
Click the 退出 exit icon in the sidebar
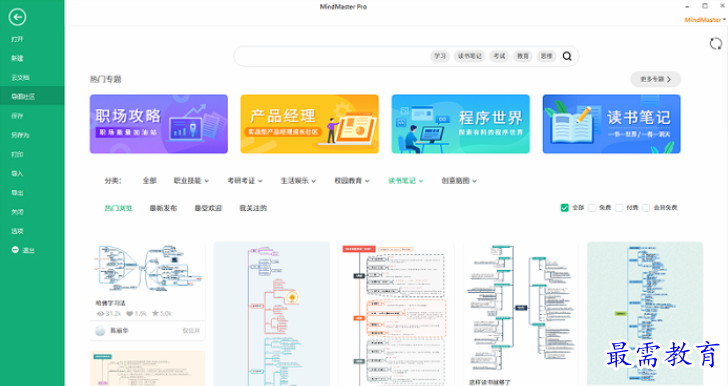(x=15, y=250)
